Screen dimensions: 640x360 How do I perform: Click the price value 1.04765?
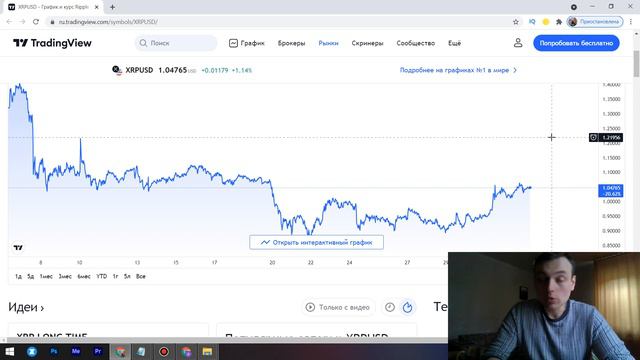pos(173,70)
